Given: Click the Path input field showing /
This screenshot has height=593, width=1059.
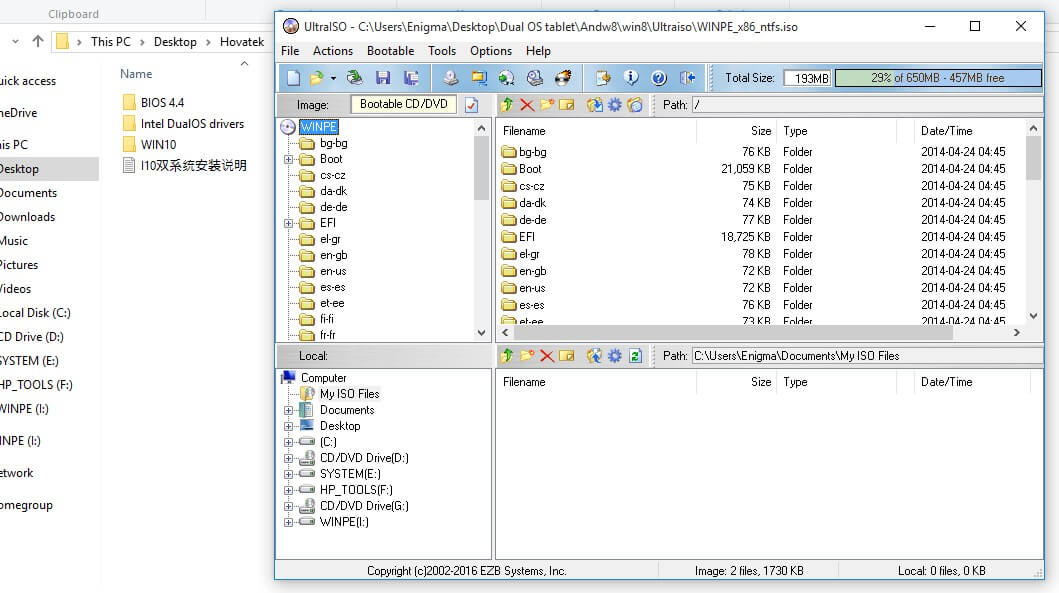Looking at the screenshot, I should pyautogui.click(x=870, y=104).
